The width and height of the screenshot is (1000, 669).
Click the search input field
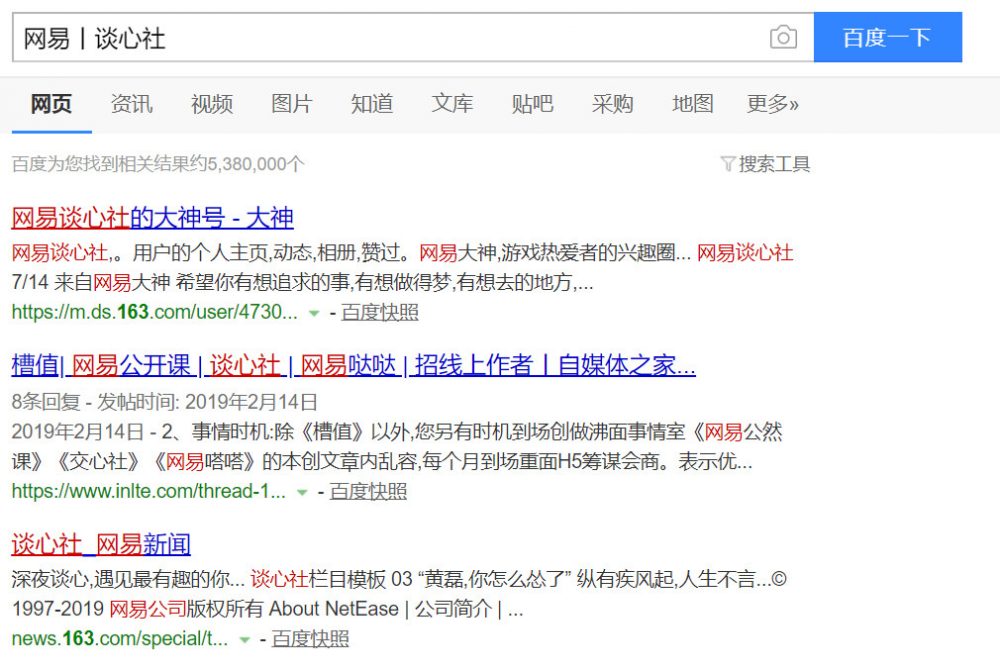click(x=390, y=38)
